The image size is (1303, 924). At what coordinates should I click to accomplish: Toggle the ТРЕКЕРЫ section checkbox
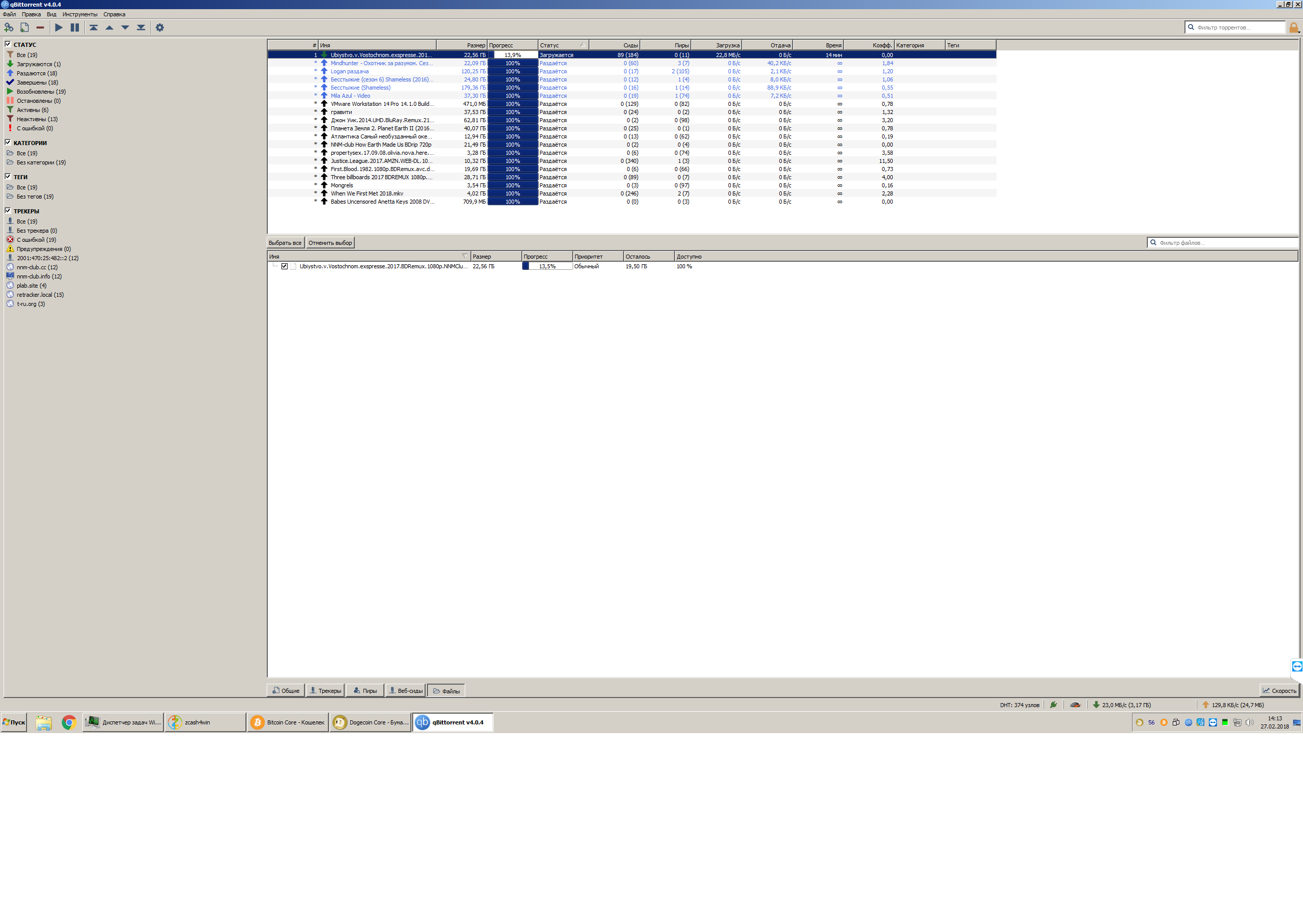[x=8, y=211]
